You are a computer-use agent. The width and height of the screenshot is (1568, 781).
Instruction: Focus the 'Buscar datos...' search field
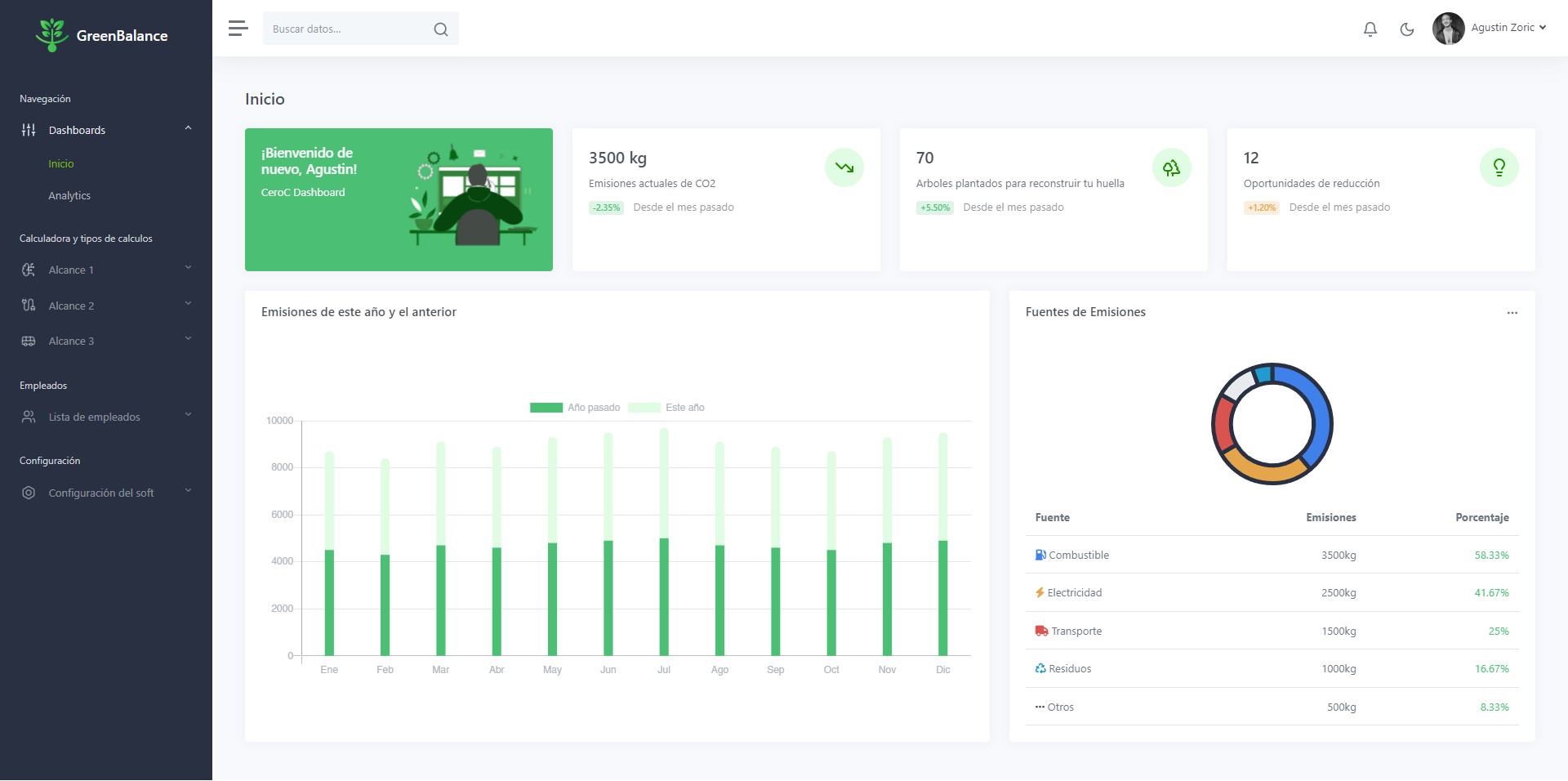347,29
